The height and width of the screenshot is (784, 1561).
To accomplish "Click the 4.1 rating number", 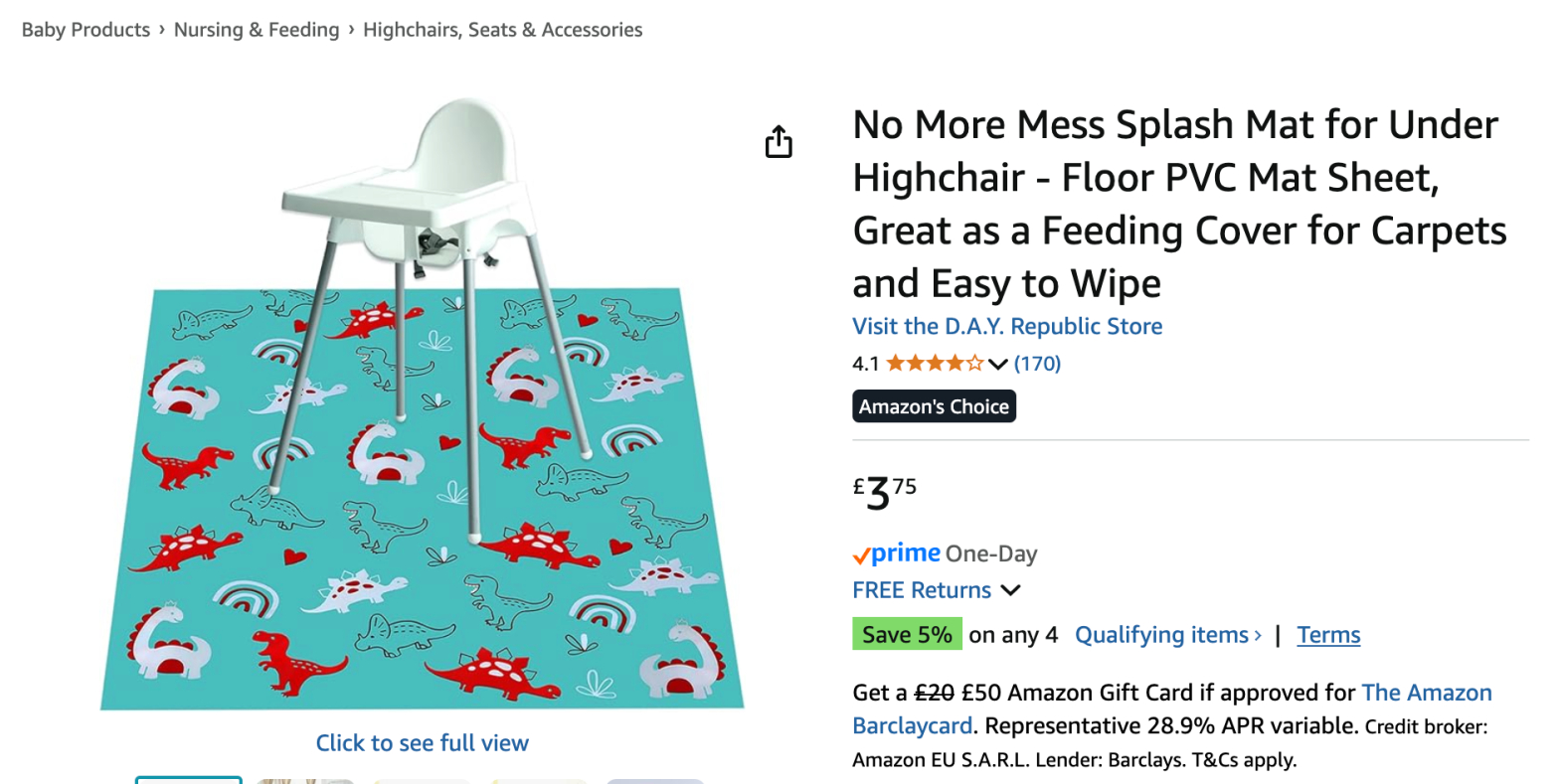I will point(865,364).
